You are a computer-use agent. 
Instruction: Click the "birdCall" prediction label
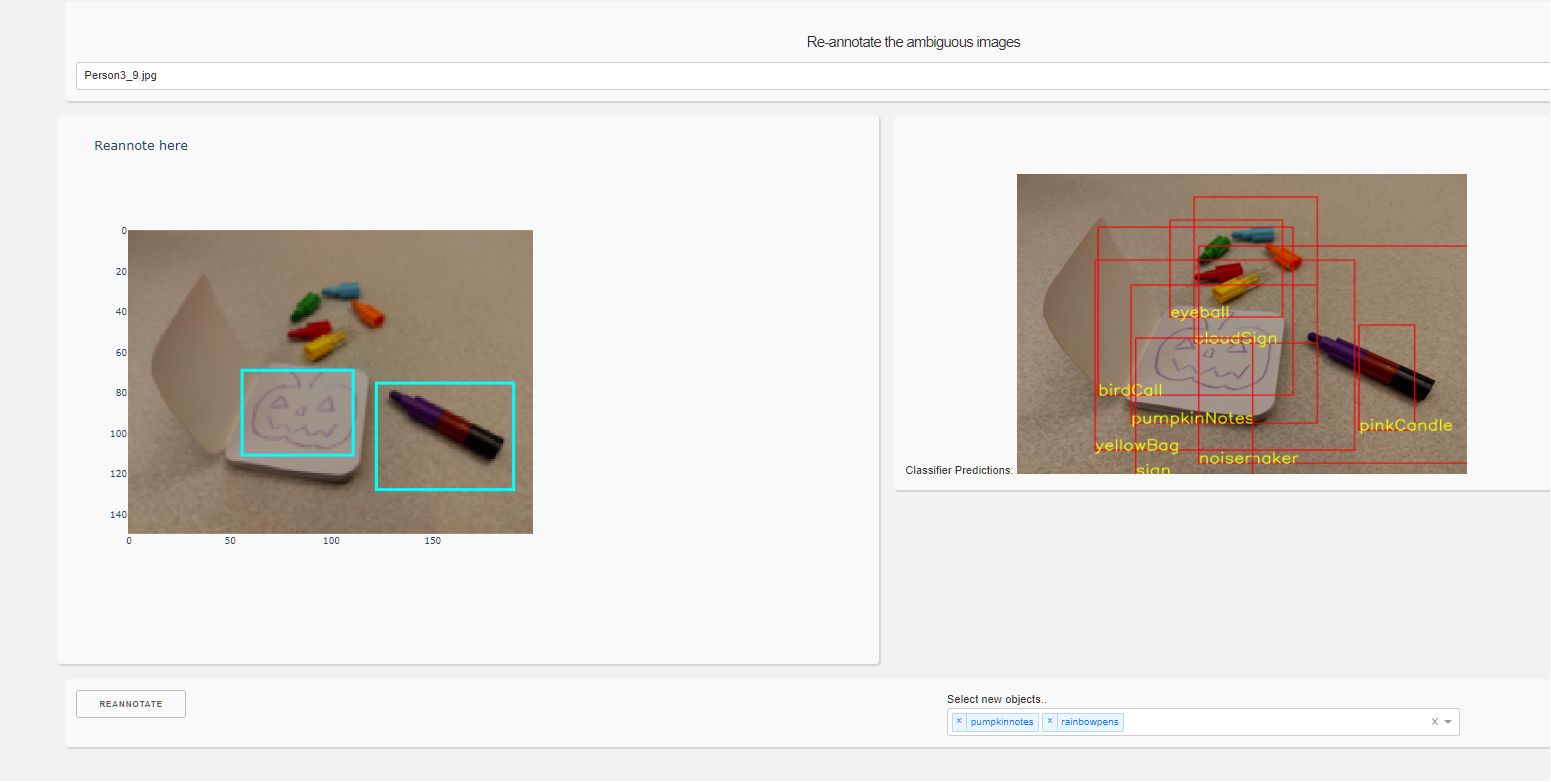click(x=1131, y=390)
